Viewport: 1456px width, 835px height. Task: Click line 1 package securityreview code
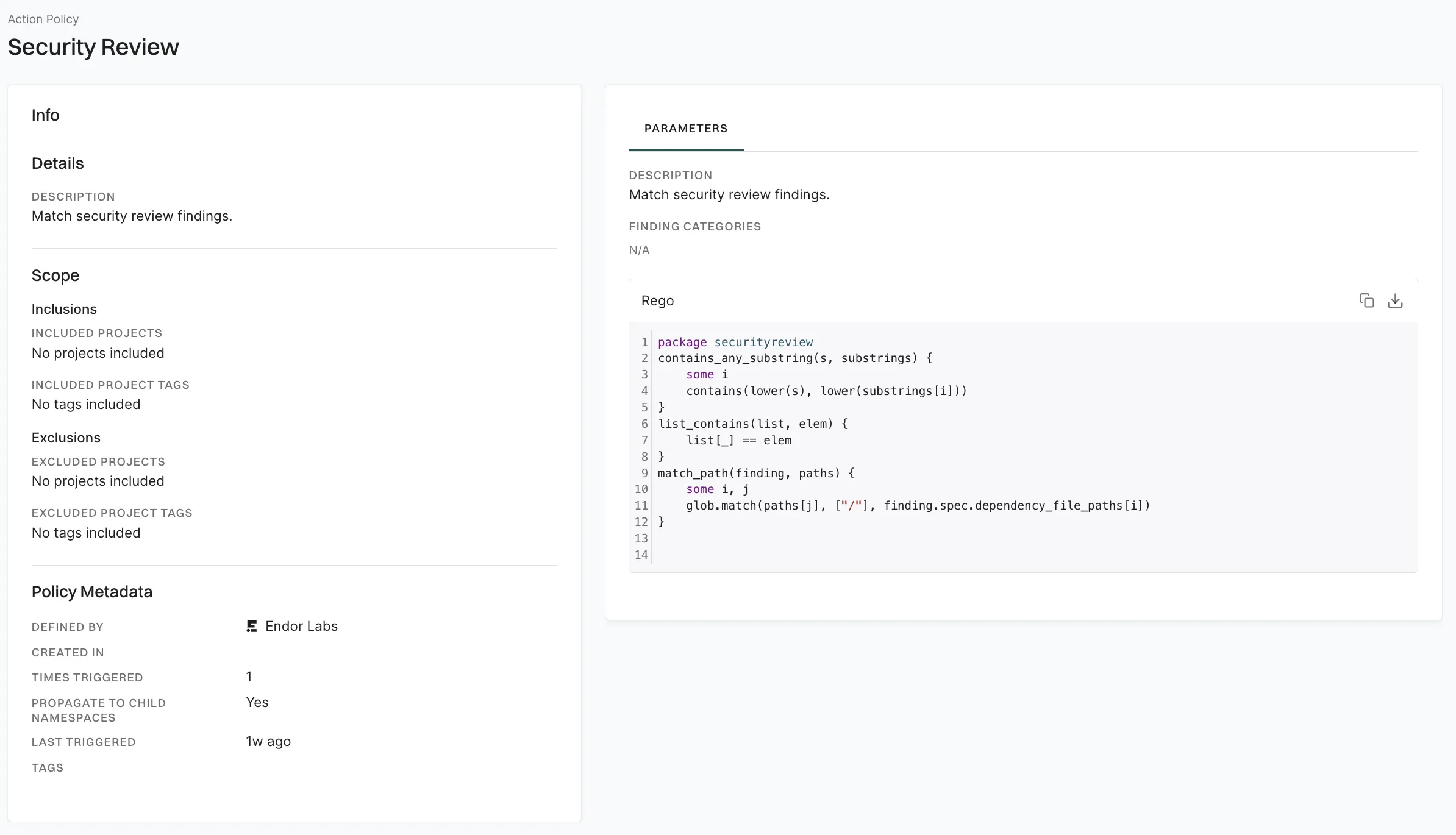point(735,342)
